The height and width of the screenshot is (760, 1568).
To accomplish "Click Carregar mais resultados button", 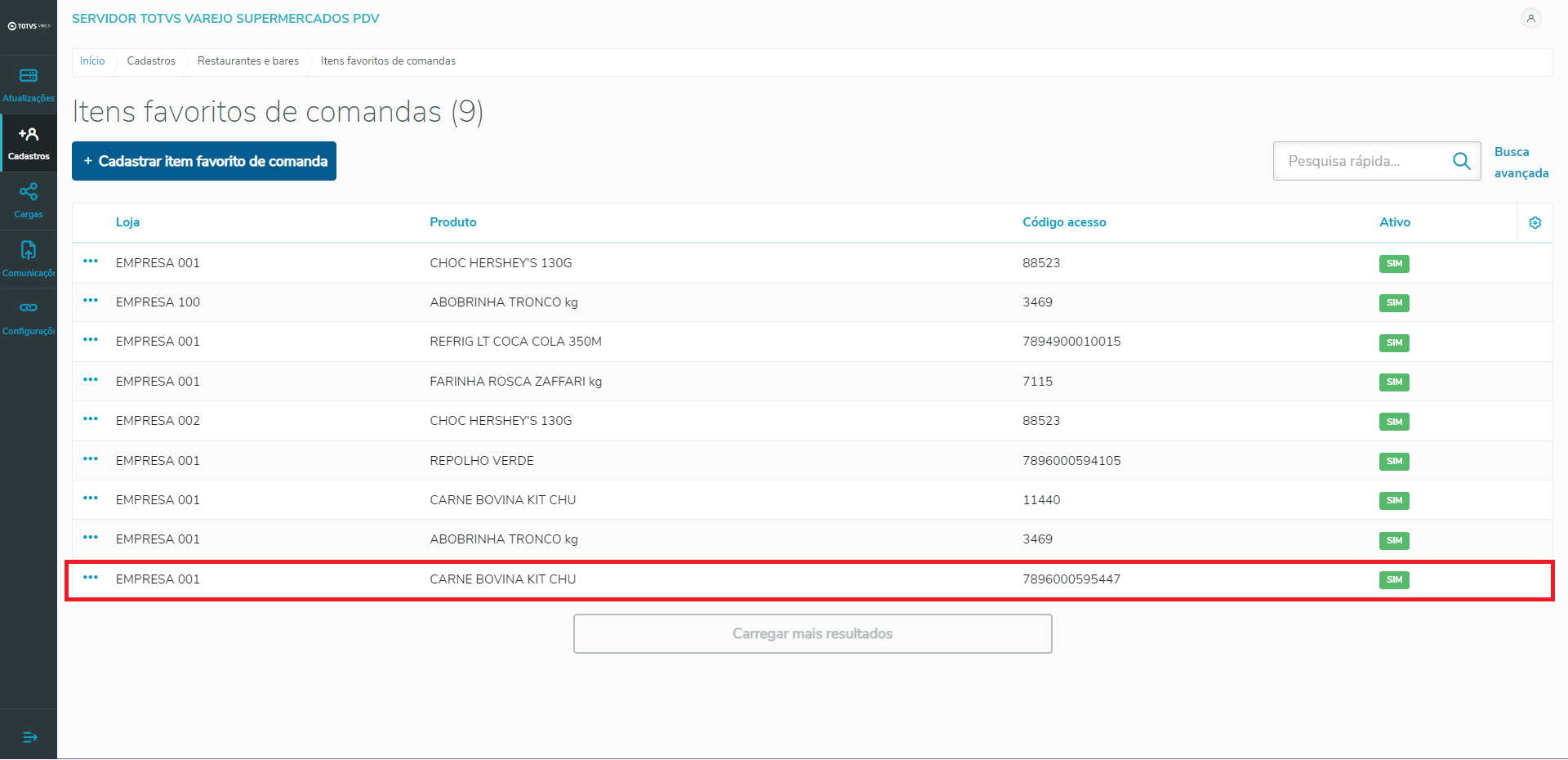I will point(813,634).
